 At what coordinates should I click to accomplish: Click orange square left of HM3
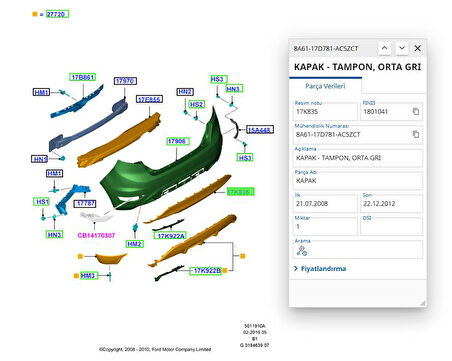click(76, 276)
